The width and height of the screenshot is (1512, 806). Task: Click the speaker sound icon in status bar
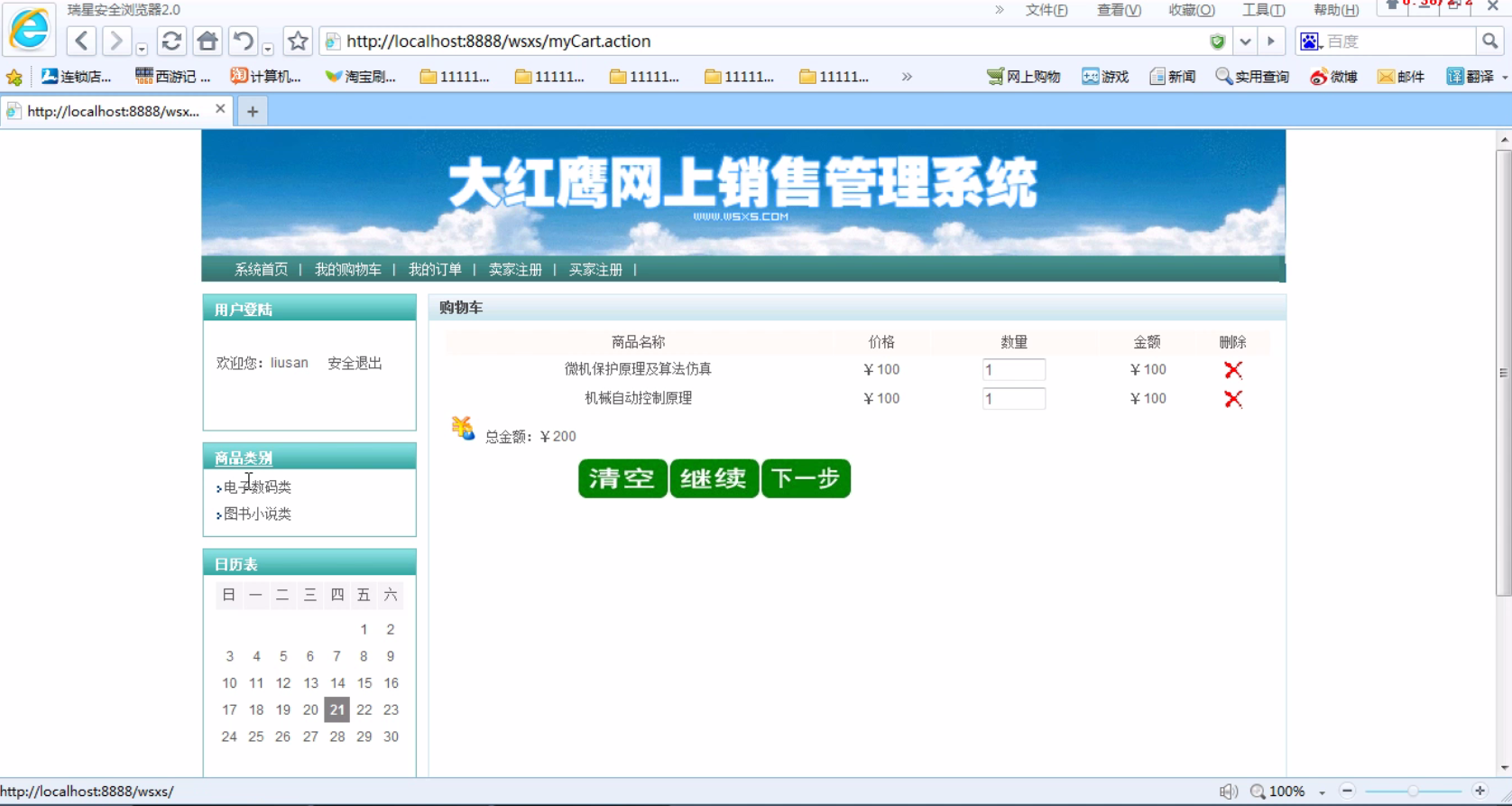click(x=1228, y=792)
